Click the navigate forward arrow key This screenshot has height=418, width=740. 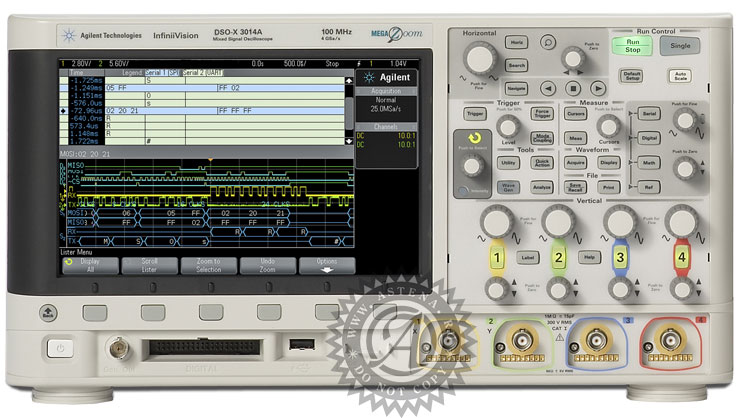pos(598,88)
